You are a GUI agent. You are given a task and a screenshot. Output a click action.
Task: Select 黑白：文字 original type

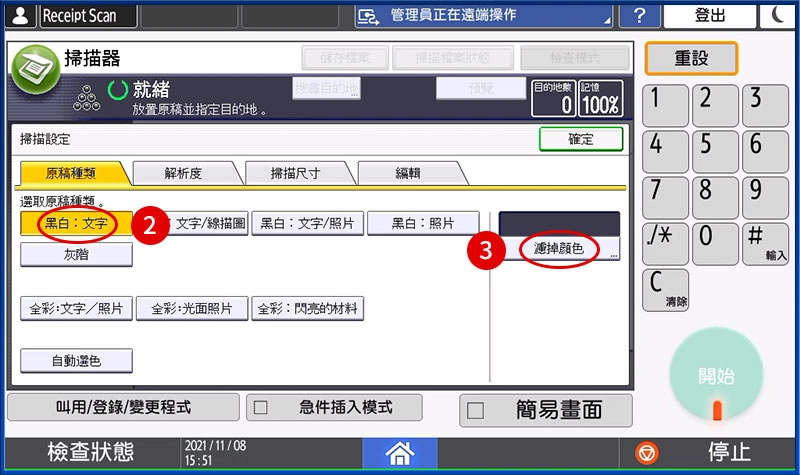(x=76, y=223)
